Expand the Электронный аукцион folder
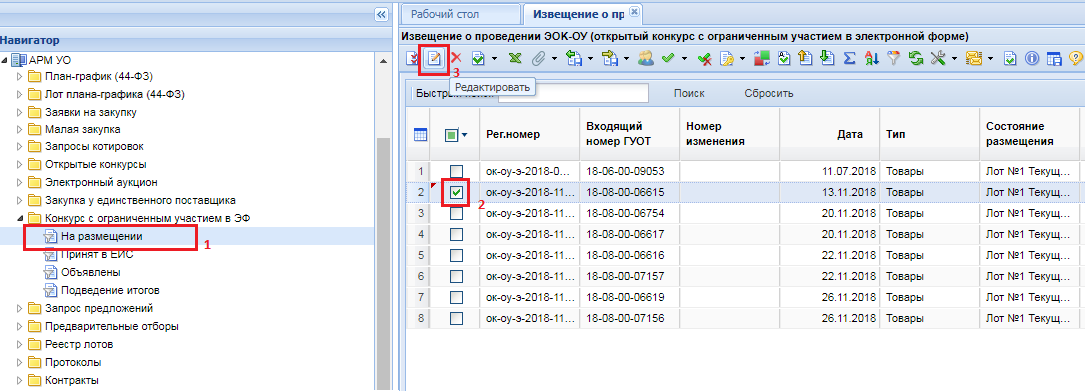Image resolution: width=1085 pixels, height=391 pixels. point(19,183)
